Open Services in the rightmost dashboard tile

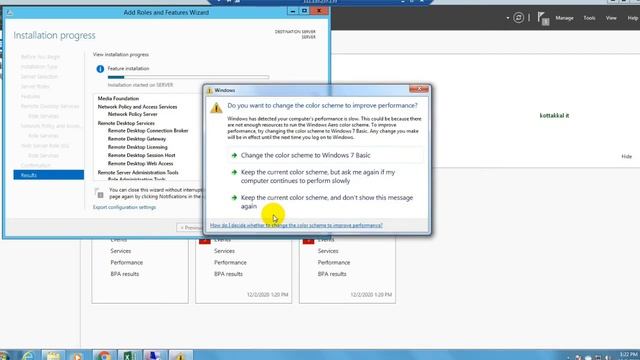tap(328, 251)
